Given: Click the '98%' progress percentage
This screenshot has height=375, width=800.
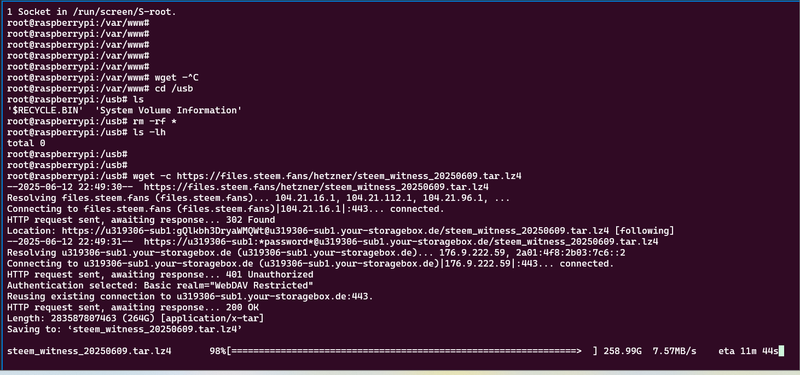Looking at the screenshot, I should [x=217, y=351].
